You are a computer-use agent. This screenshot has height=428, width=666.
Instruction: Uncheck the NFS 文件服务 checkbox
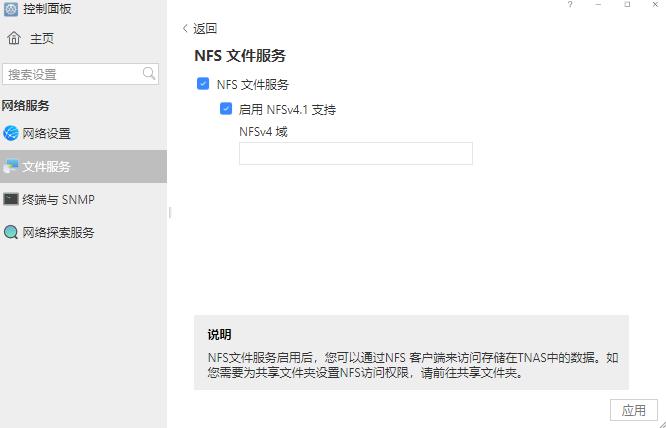203,85
